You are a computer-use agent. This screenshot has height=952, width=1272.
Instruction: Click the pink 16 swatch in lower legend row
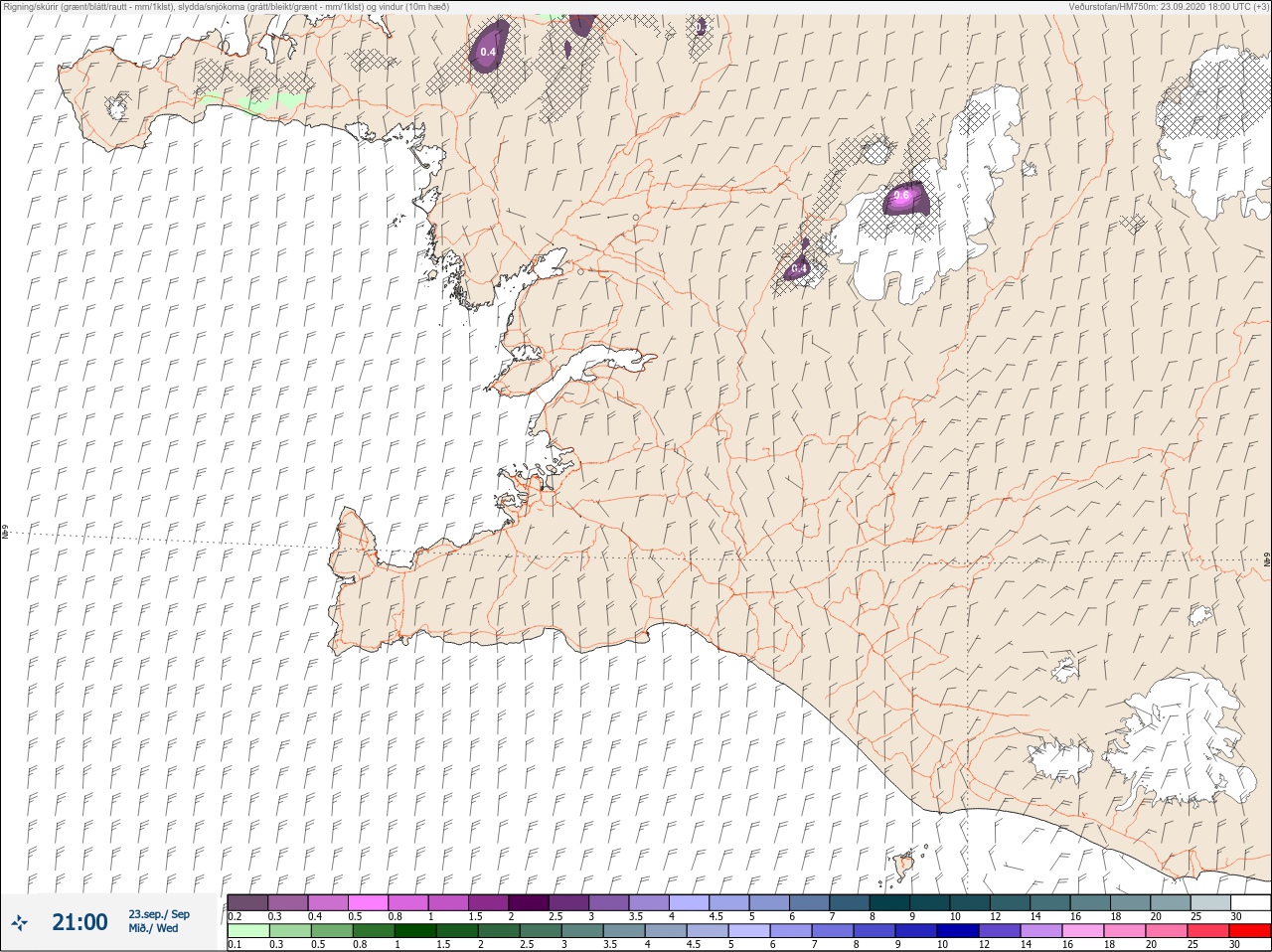click(x=1083, y=931)
